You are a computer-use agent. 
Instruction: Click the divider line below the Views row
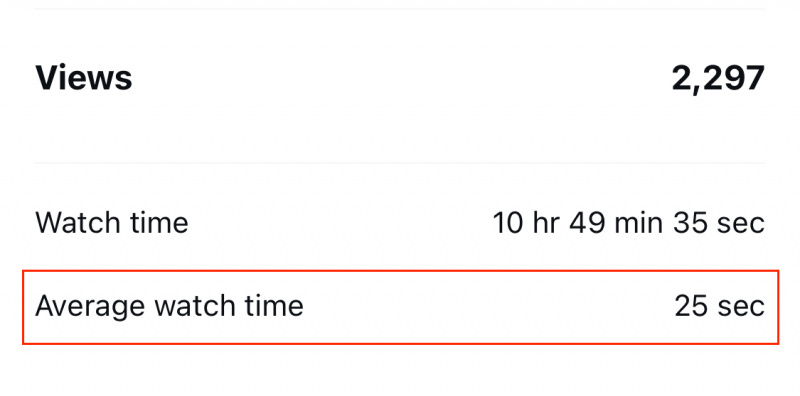point(400,163)
